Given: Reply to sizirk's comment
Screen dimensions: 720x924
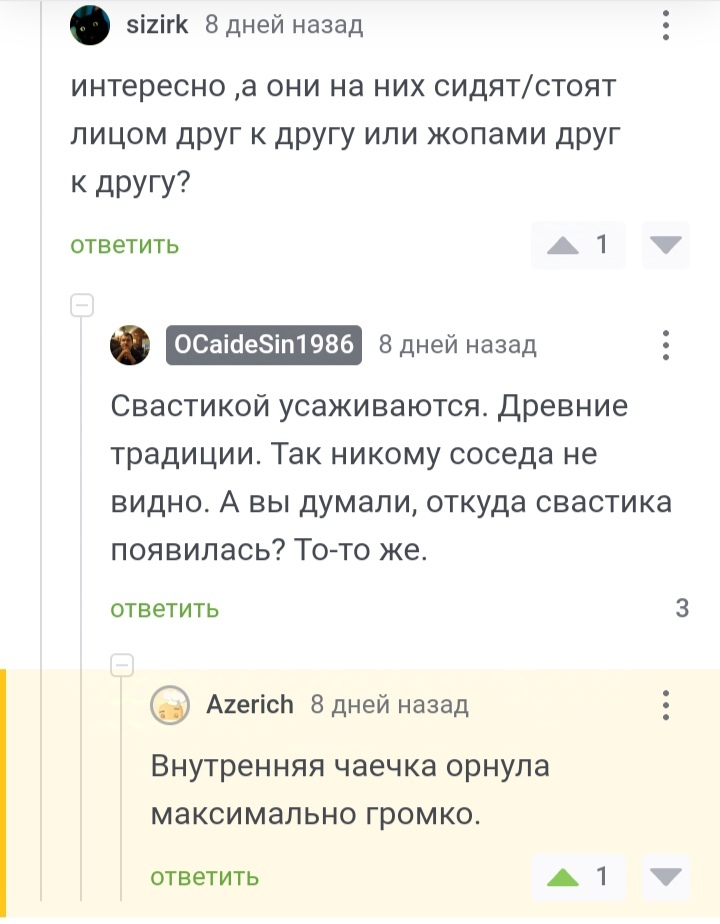Looking at the screenshot, I should point(125,246).
